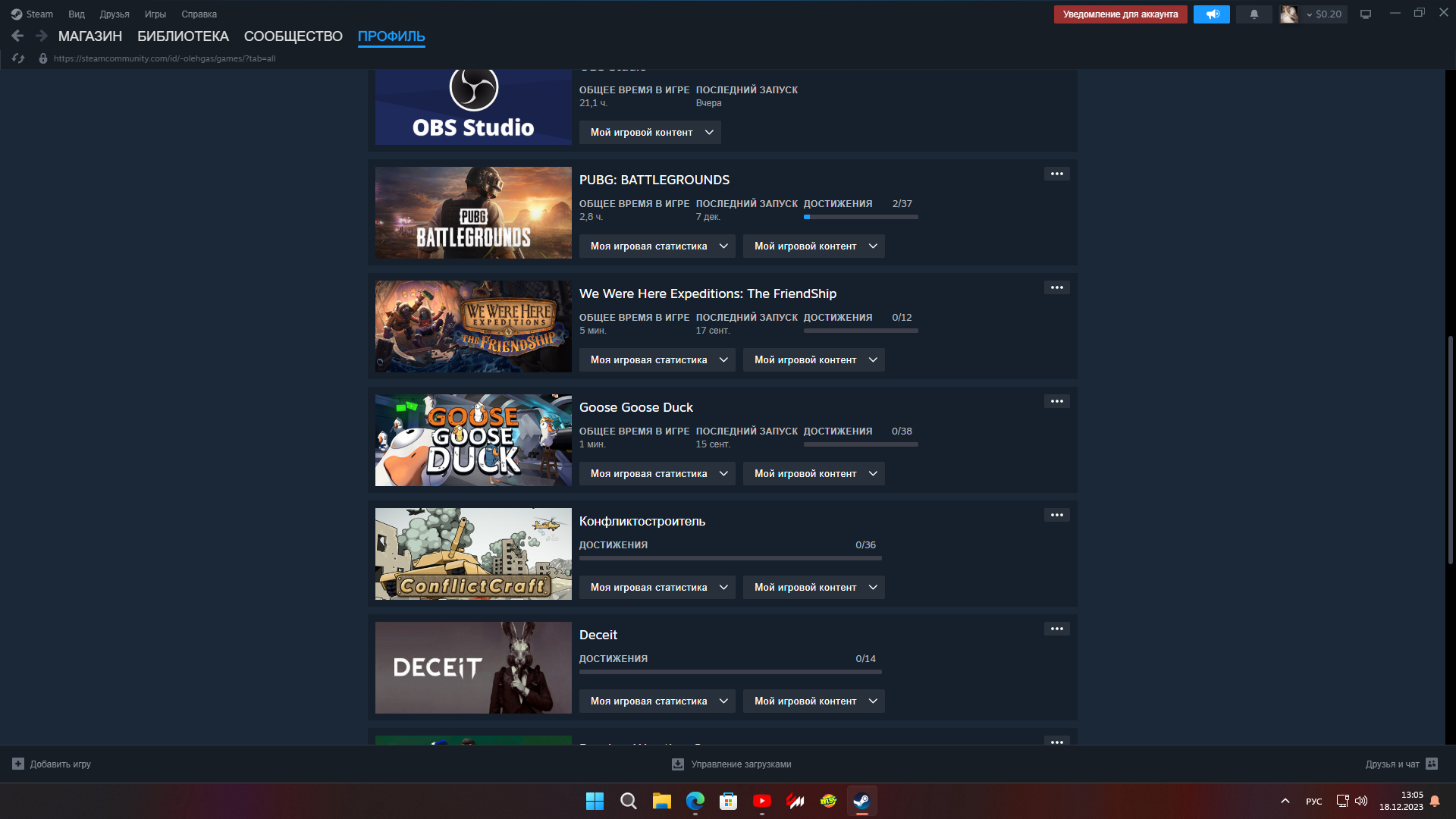Launch File Explorer from taskbar
This screenshot has height=819, width=1456.
pyautogui.click(x=661, y=801)
